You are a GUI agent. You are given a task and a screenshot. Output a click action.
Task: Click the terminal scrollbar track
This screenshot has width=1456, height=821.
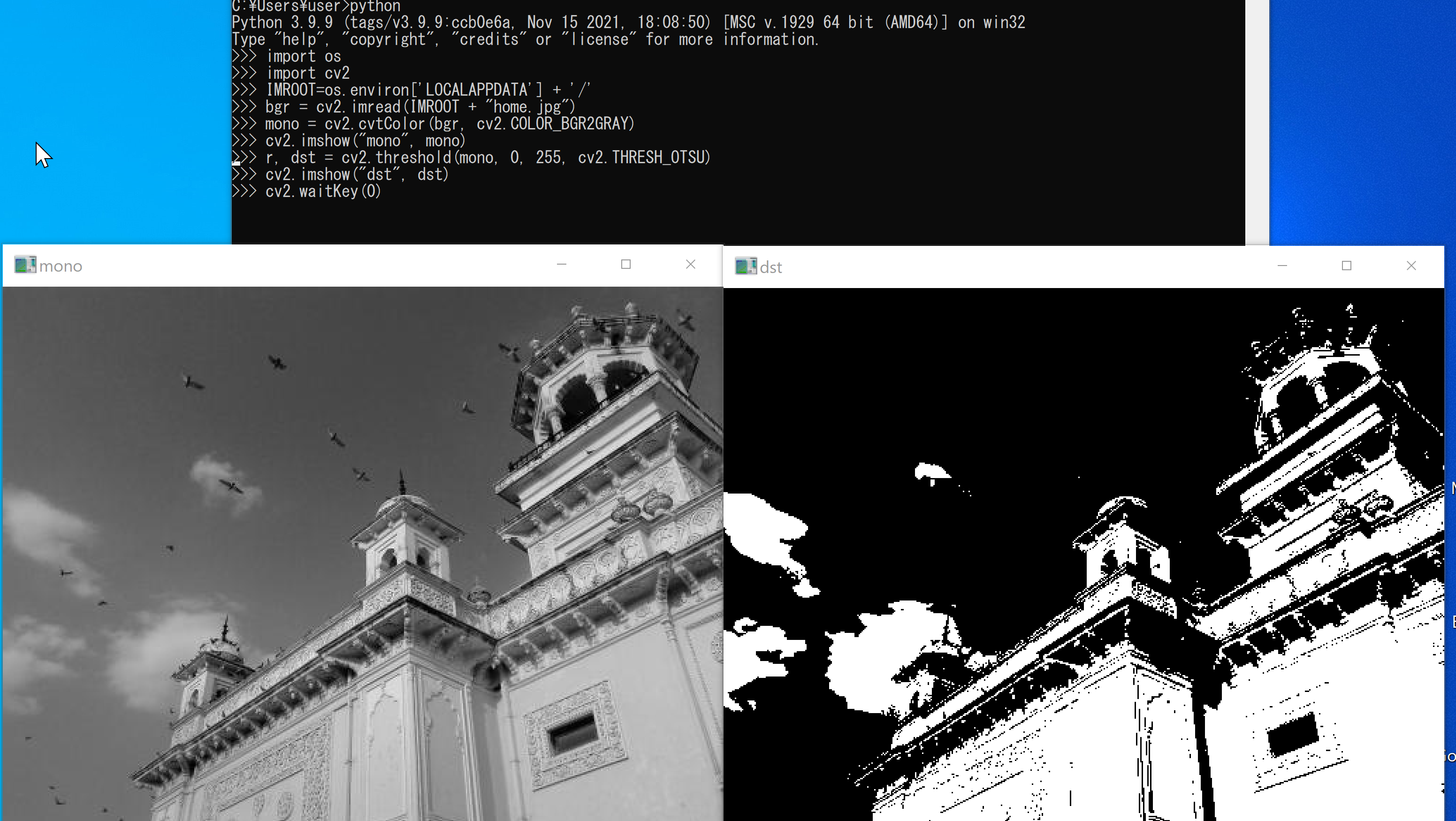1257,122
